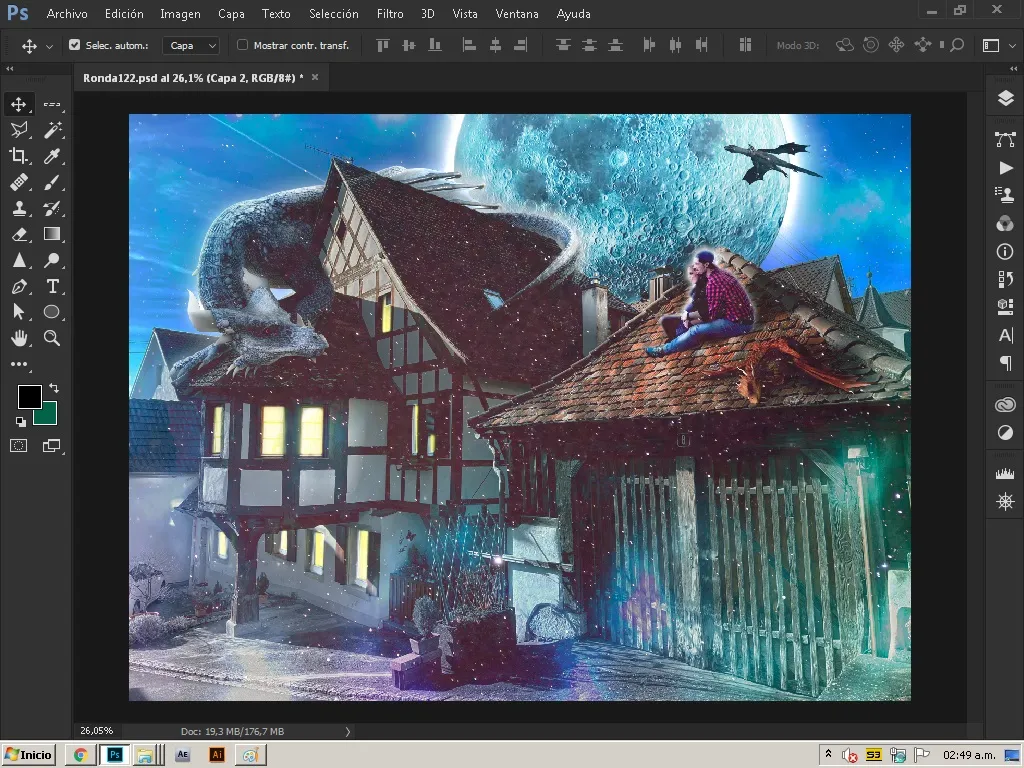Image resolution: width=1024 pixels, height=768 pixels.
Task: Select the Eyedropper tool
Action: 52,156
